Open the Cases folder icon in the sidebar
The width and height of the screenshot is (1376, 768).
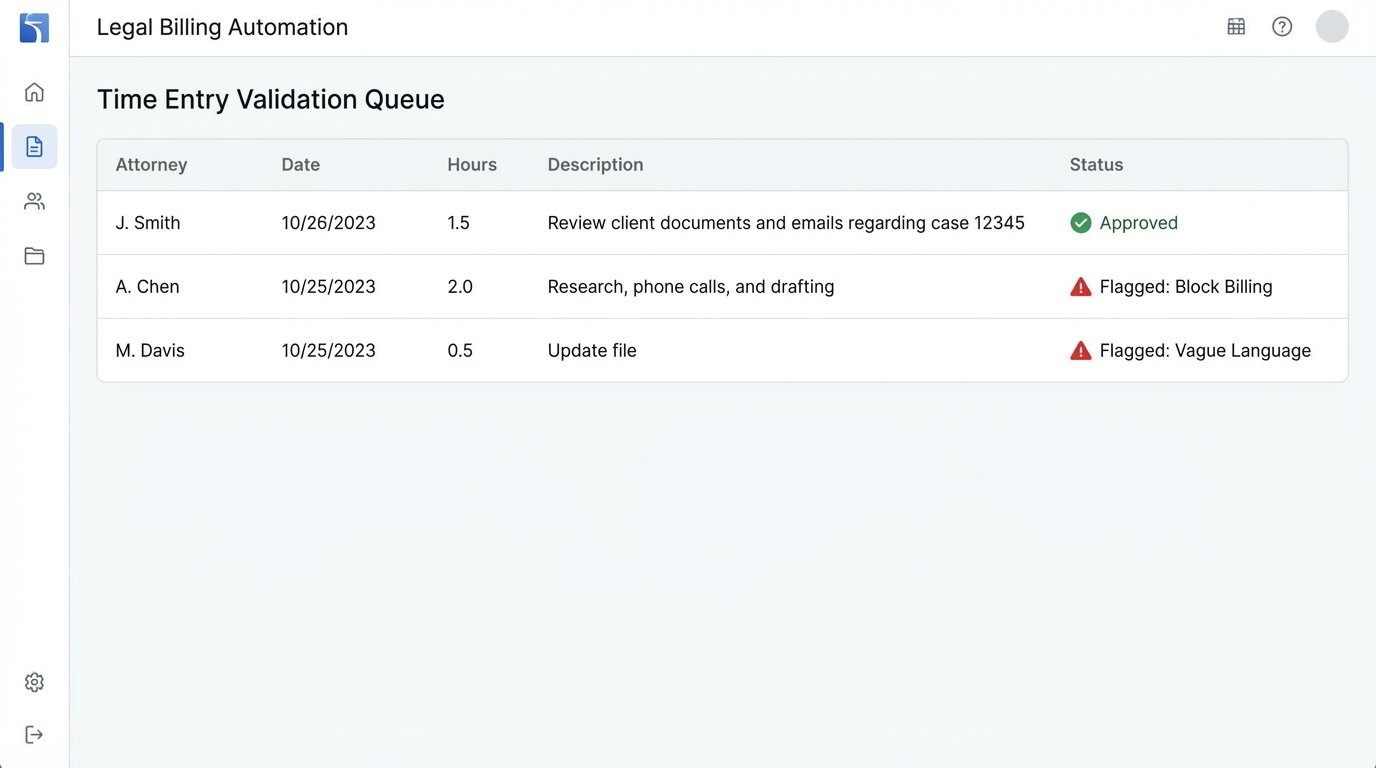[x=33, y=255]
